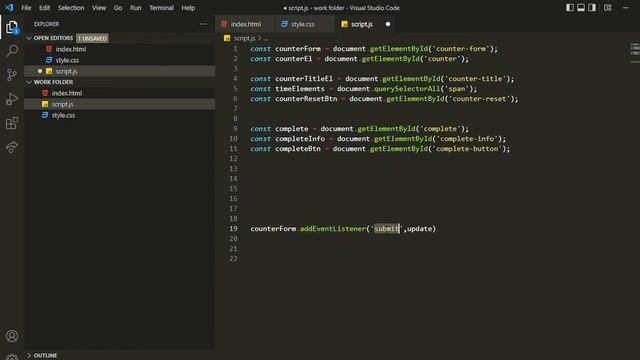Toggle primary side bar layout icon
The height and width of the screenshot is (360, 640).
[570, 7]
